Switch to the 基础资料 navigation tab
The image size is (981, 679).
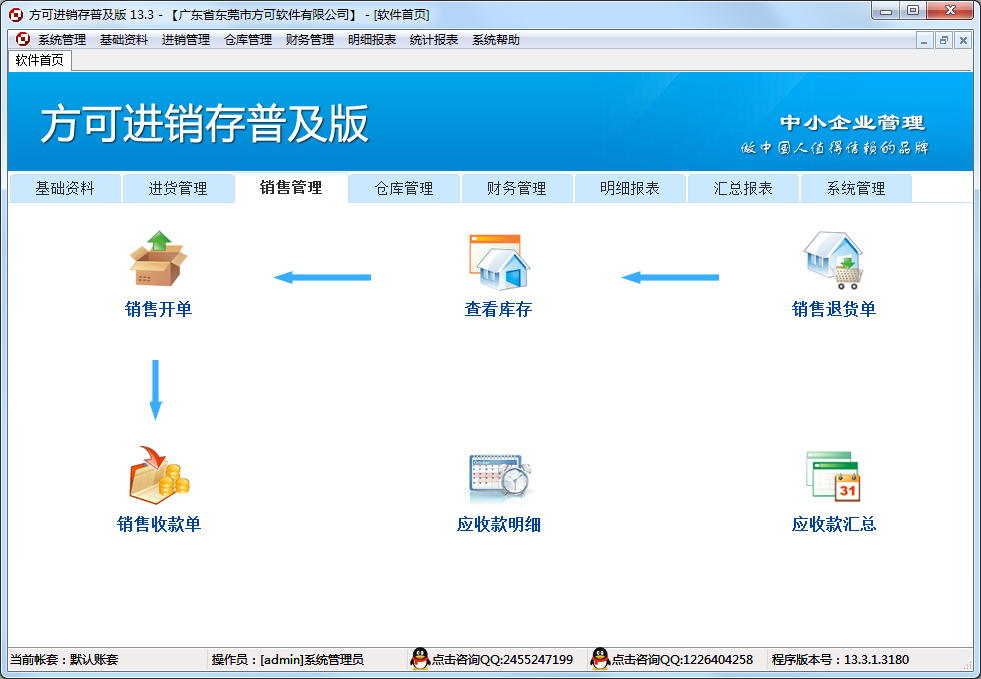65,188
